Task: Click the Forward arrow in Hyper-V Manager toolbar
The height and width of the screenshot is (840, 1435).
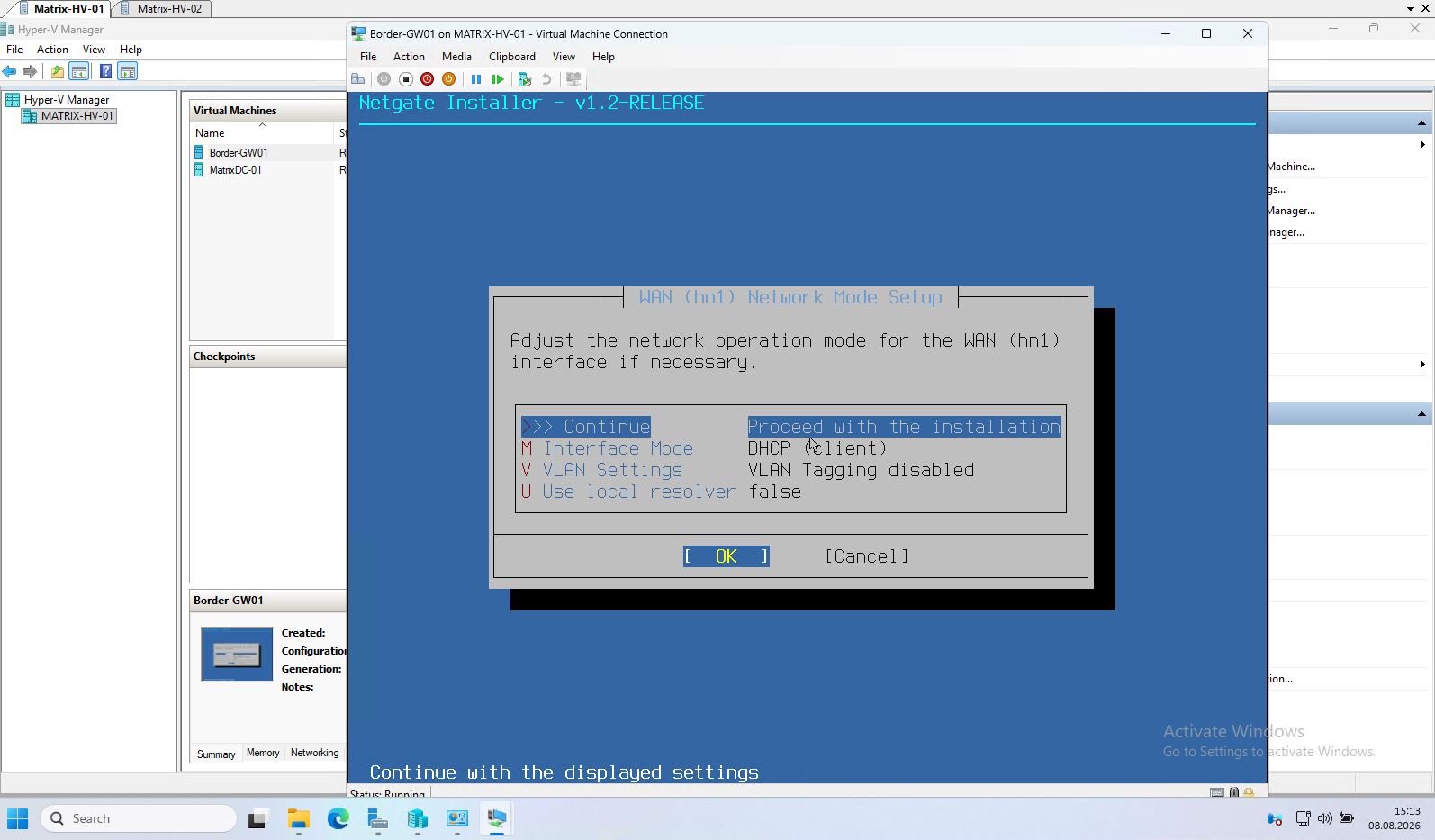Action: coord(30,71)
